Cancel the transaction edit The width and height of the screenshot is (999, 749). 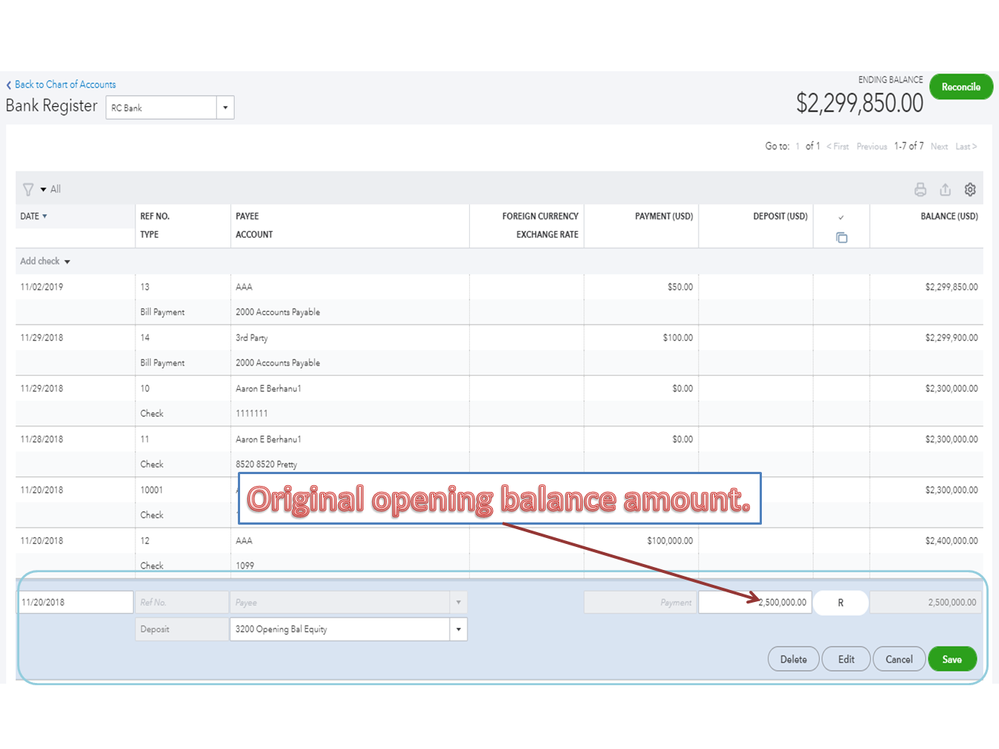[899, 659]
